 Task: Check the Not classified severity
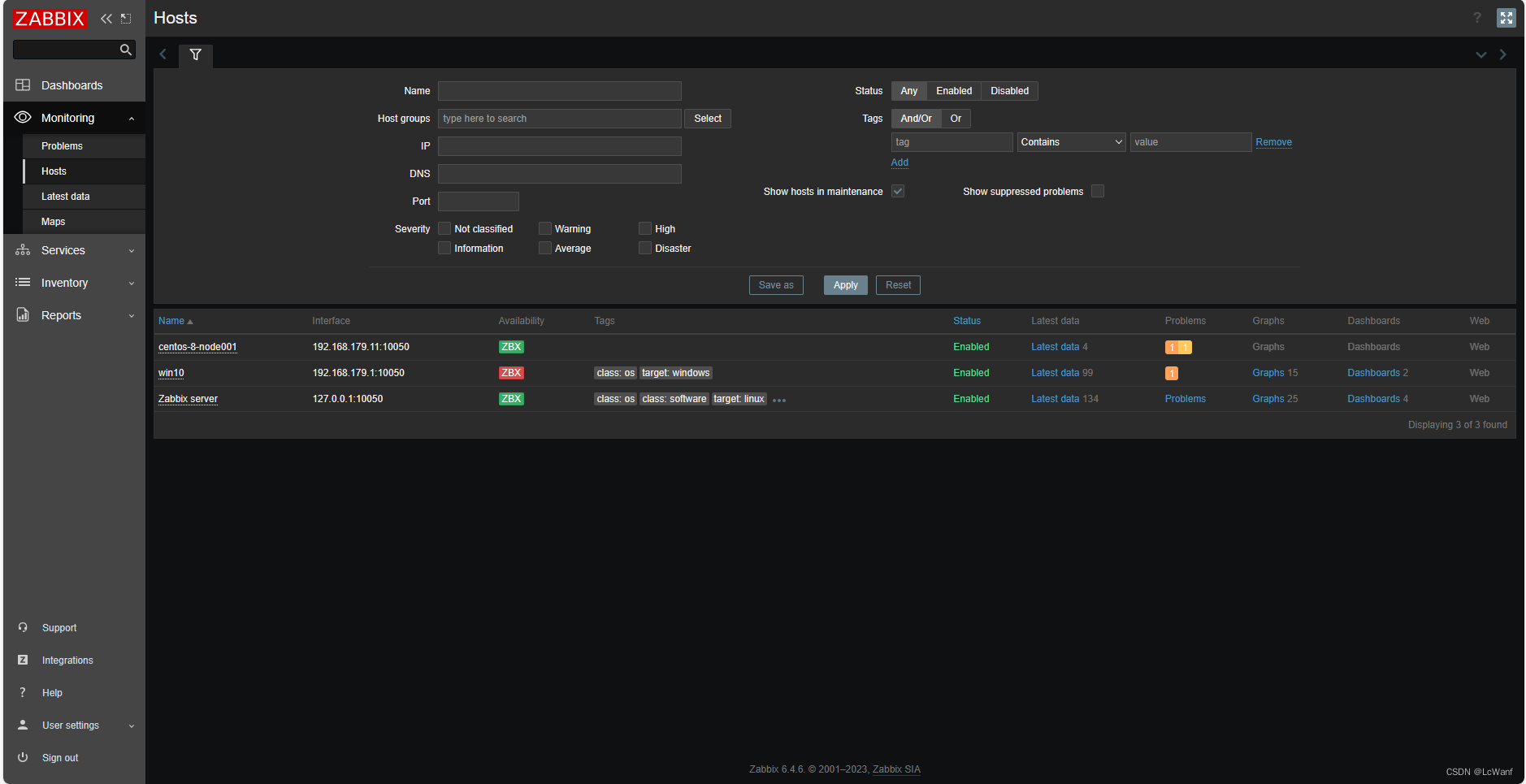[444, 229]
